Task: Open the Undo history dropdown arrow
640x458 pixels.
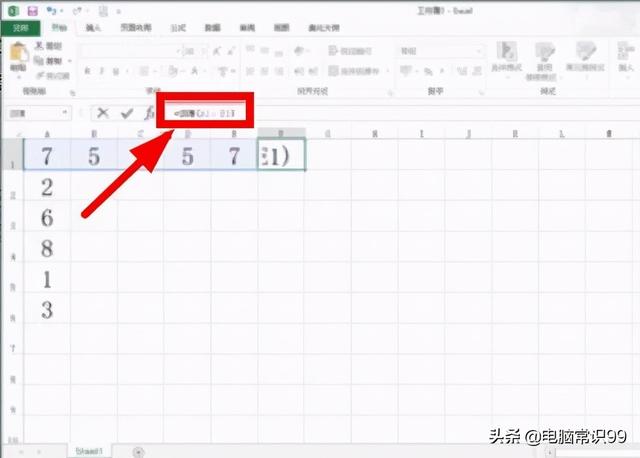Action: pos(62,11)
